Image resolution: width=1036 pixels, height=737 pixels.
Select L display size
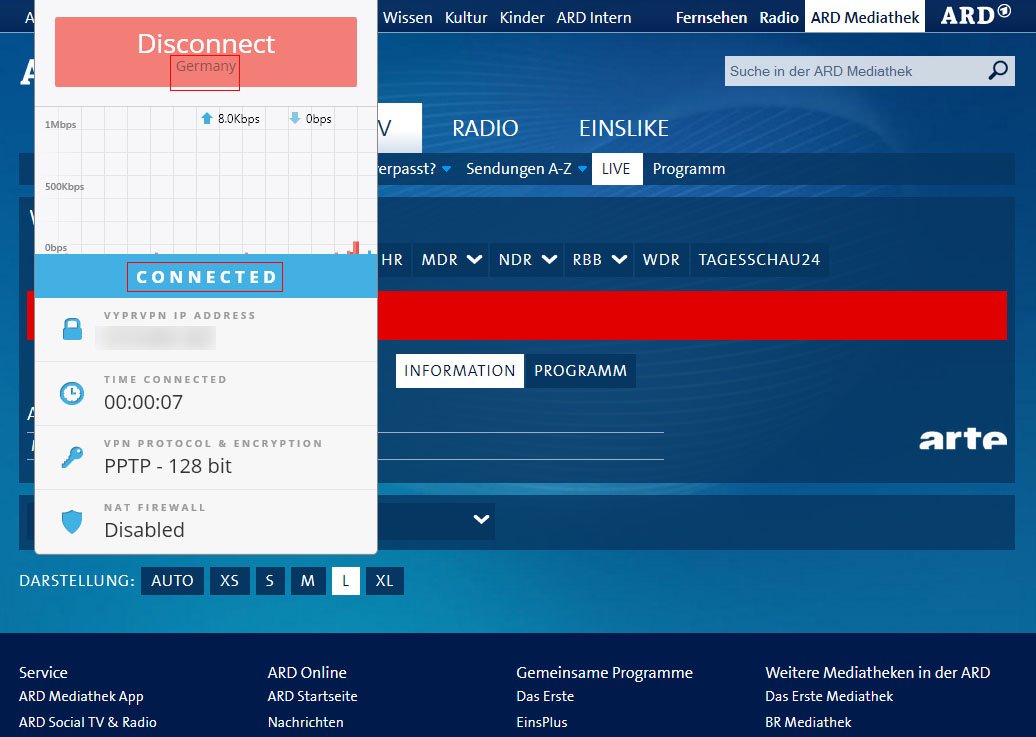(346, 581)
